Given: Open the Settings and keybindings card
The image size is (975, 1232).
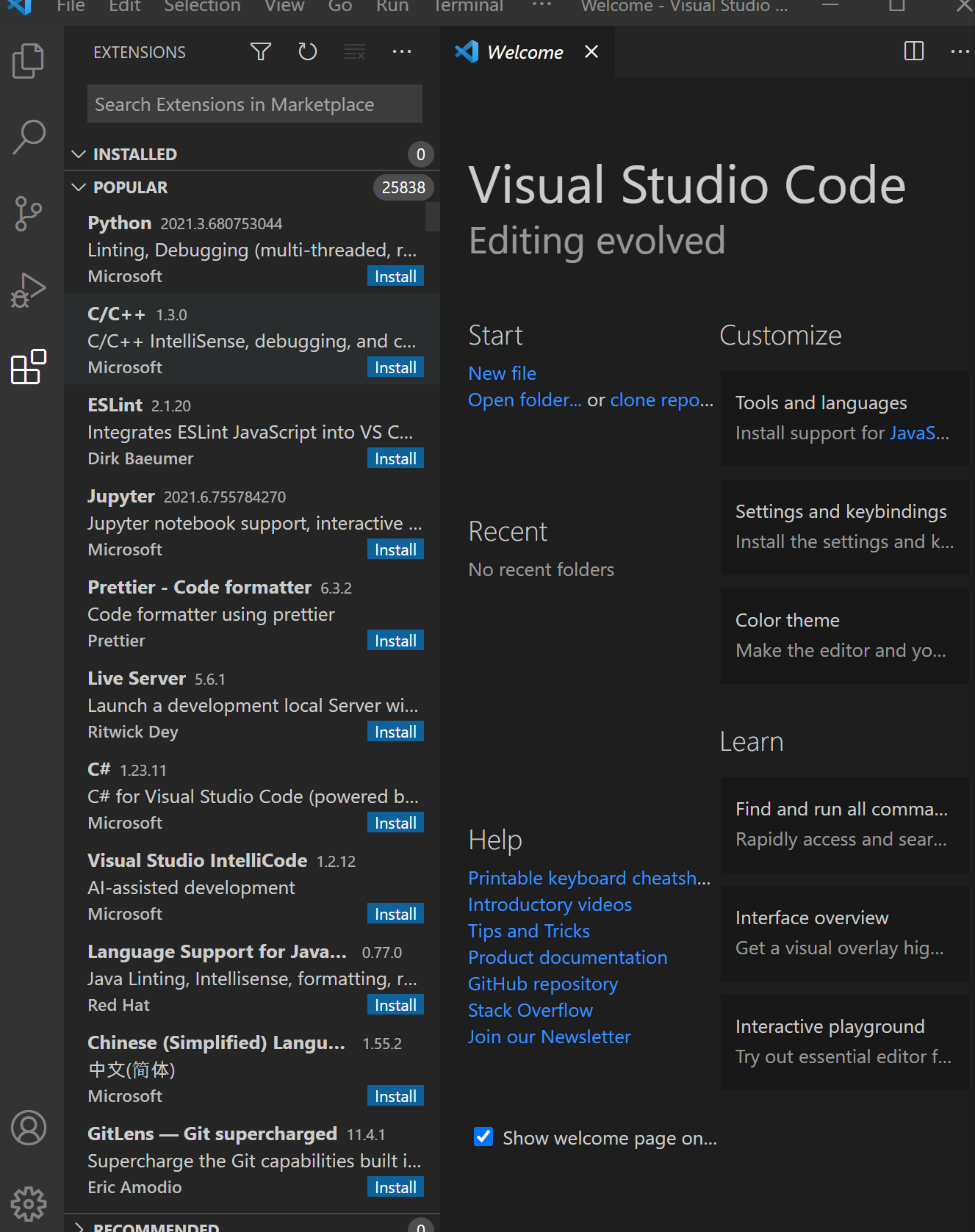Looking at the screenshot, I should point(845,527).
